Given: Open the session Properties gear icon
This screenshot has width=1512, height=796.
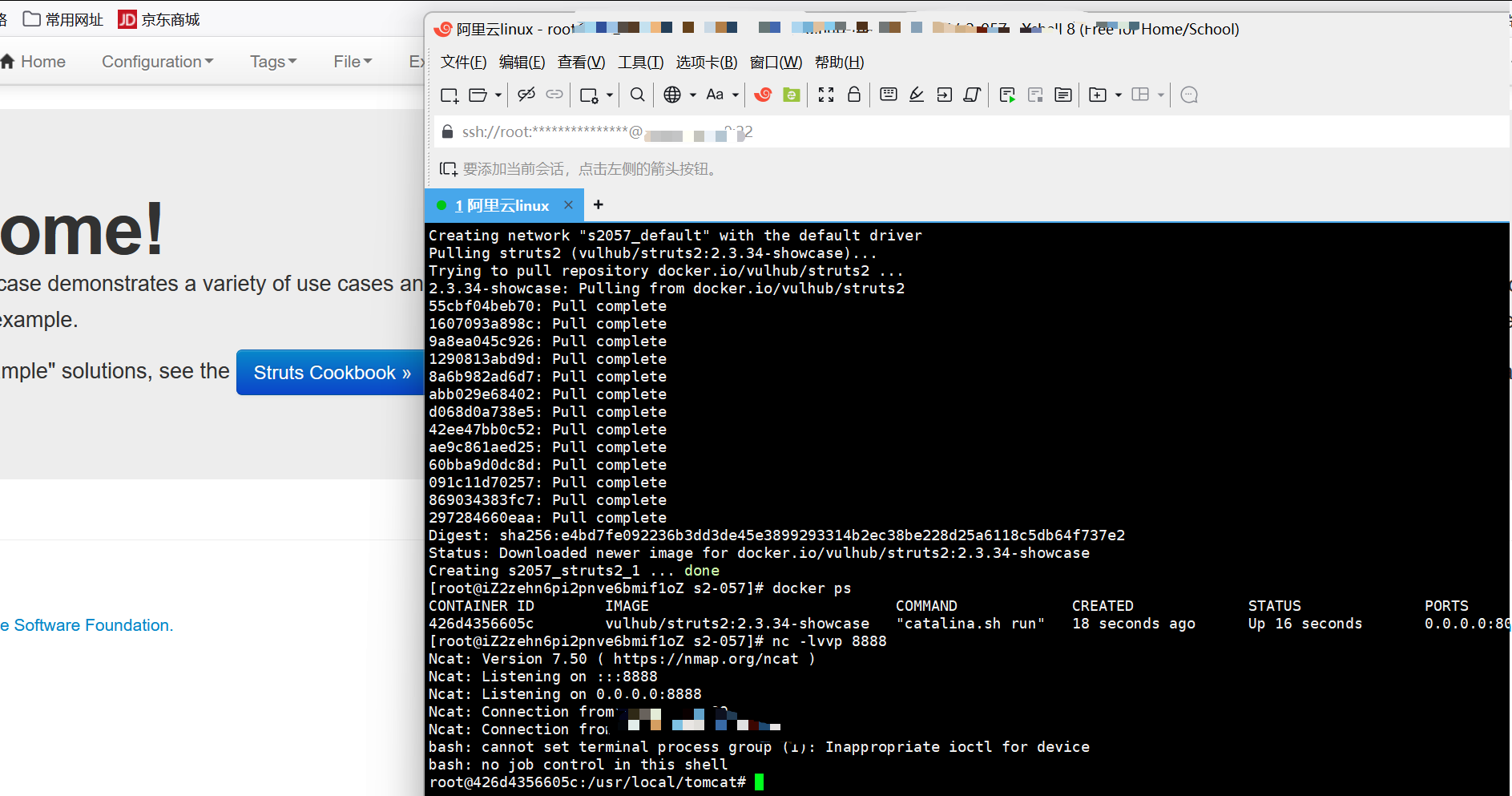Looking at the screenshot, I should click(589, 95).
